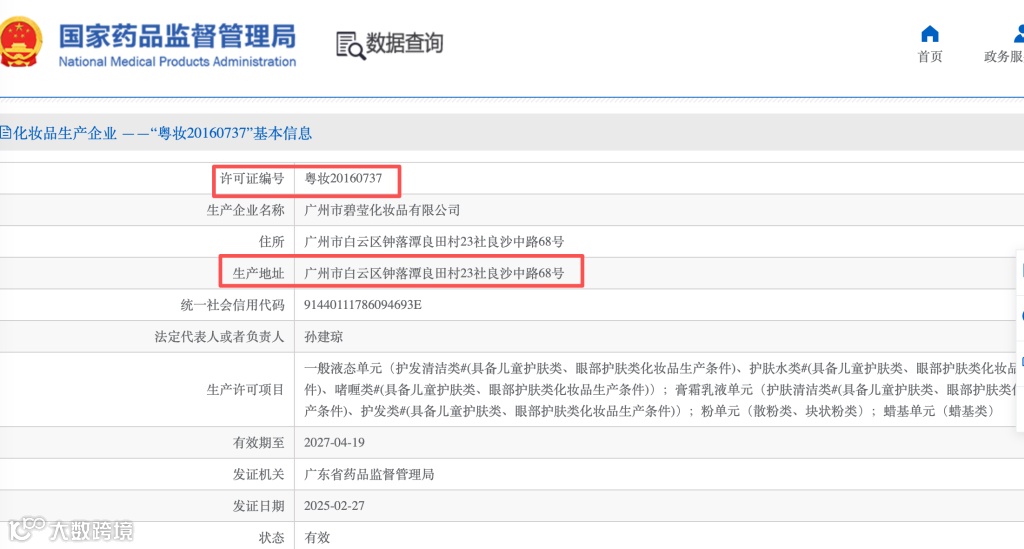
Task: Click 国家药品监督管理局 title
Action: (177, 36)
